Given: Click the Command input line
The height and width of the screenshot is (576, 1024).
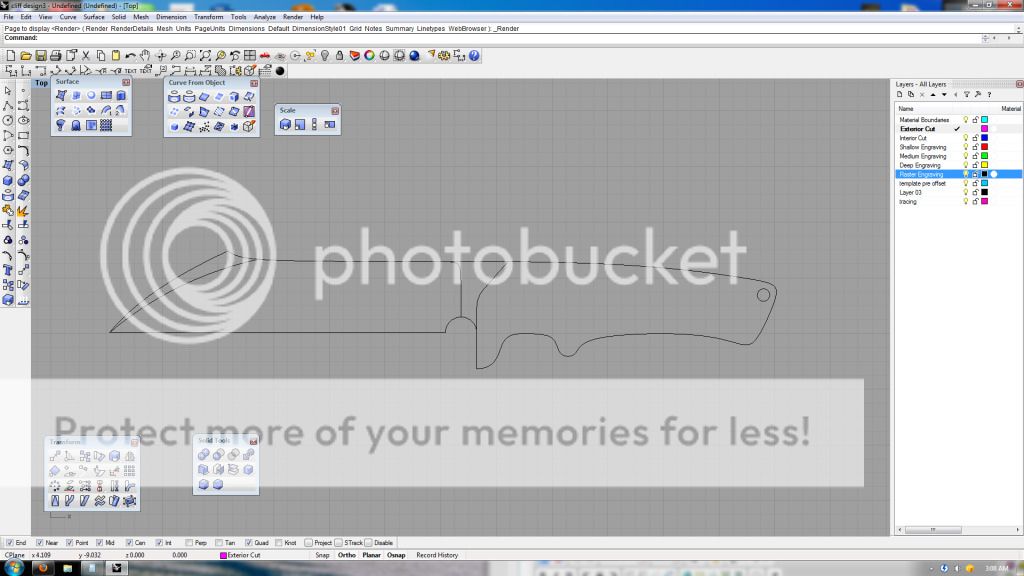Looking at the screenshot, I should point(500,38).
